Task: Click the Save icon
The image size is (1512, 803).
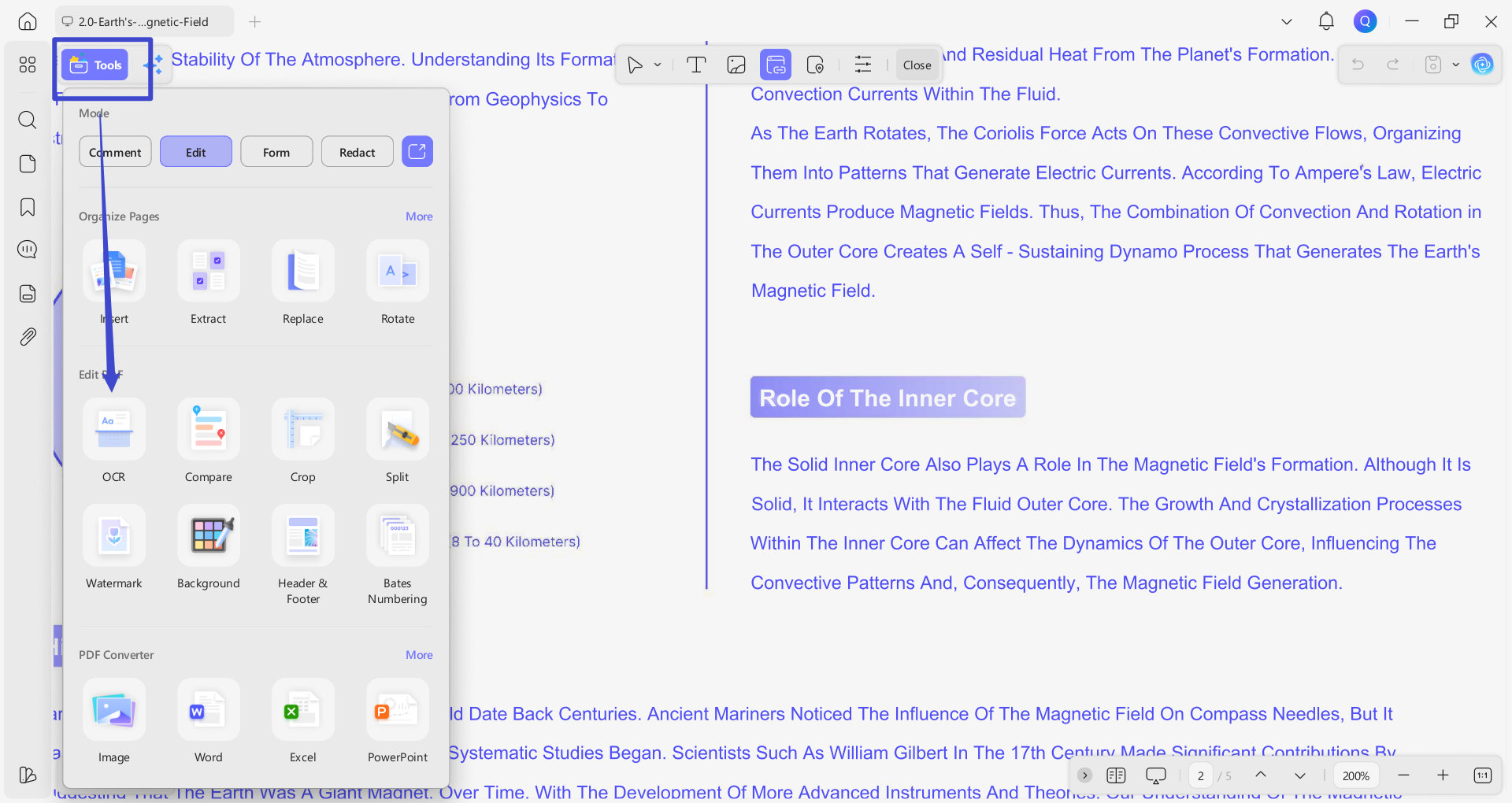Action: click(1433, 65)
